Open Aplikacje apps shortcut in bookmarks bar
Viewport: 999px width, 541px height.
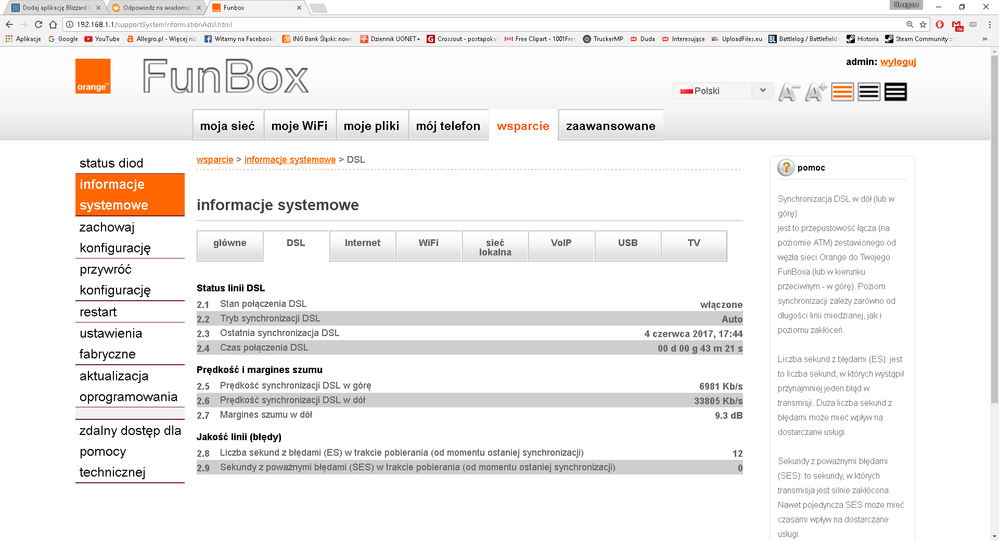point(23,39)
